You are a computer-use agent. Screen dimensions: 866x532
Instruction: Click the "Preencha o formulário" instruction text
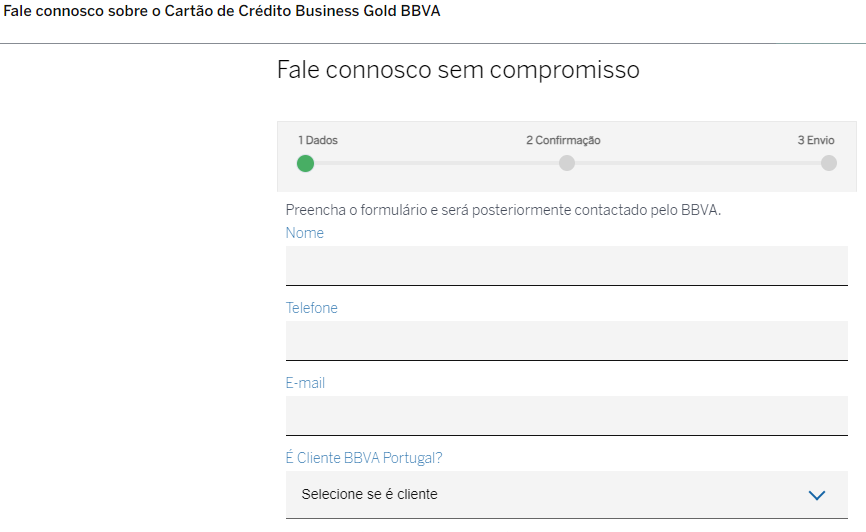pos(503,211)
